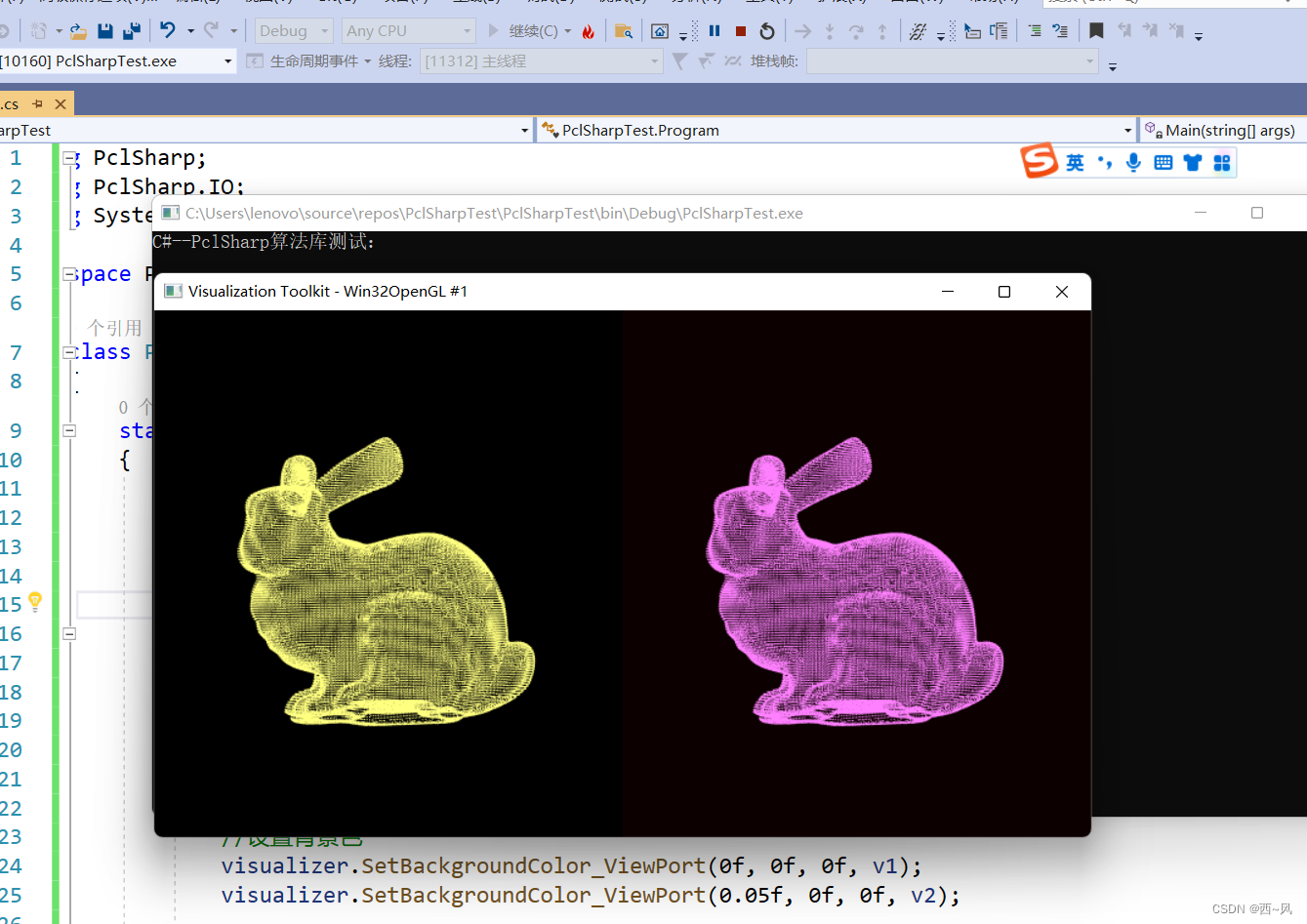
Task: Collapse the using directives at line 1
Action: pos(69,157)
